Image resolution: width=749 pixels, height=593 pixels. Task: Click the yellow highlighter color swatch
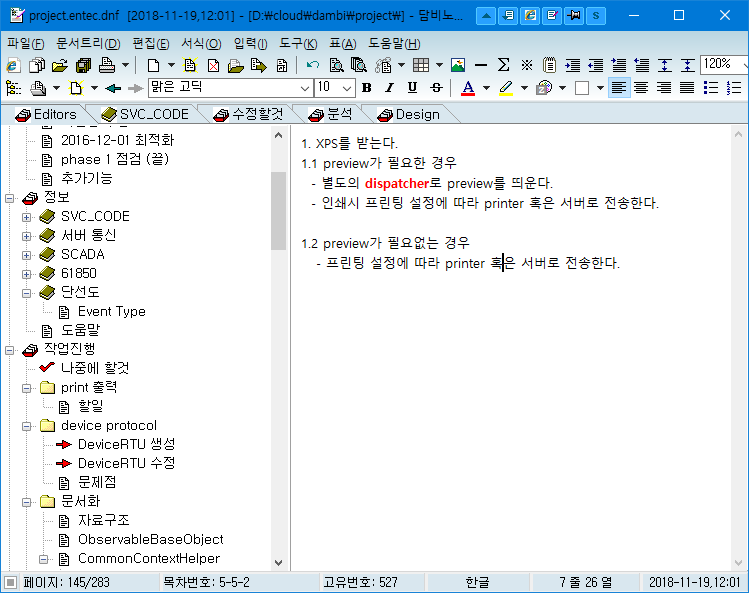[506, 88]
